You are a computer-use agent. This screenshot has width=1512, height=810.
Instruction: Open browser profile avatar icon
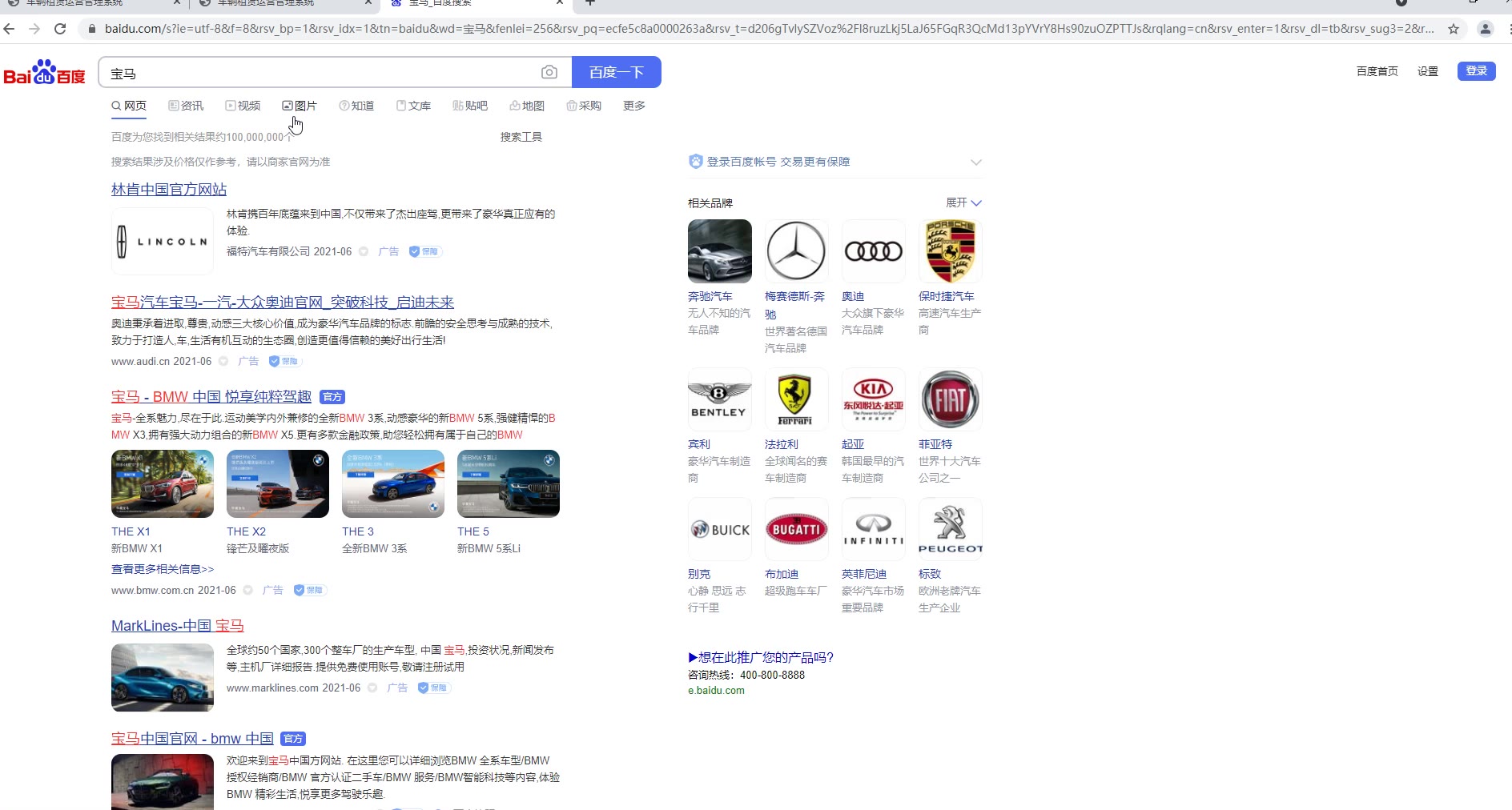(1486, 29)
